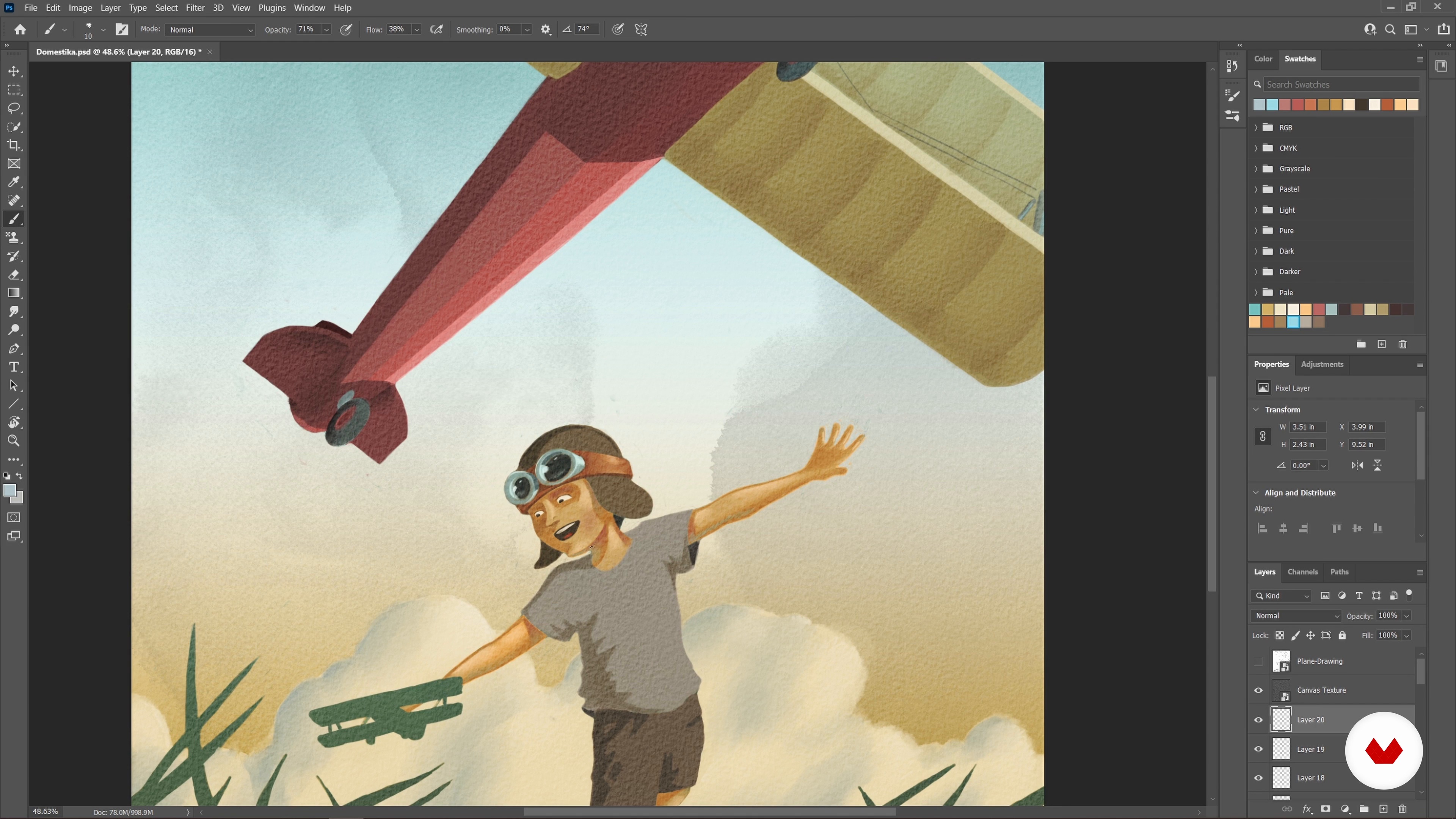This screenshot has width=1456, height=819.
Task: Toggle pressure for opacity button
Action: point(346,30)
